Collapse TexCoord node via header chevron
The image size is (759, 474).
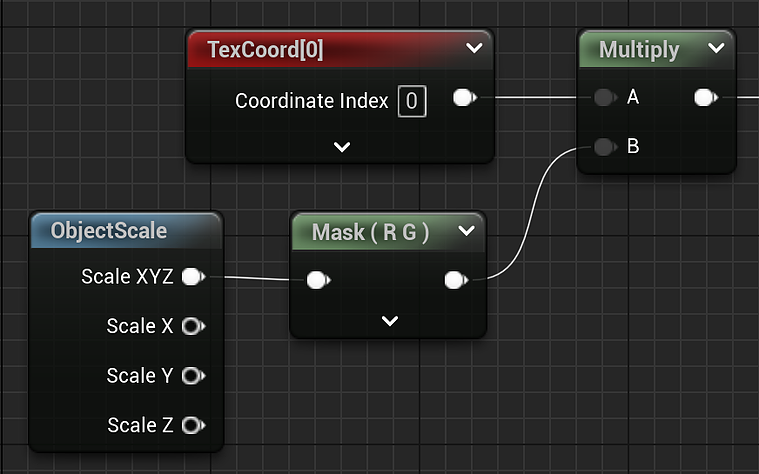pos(474,48)
